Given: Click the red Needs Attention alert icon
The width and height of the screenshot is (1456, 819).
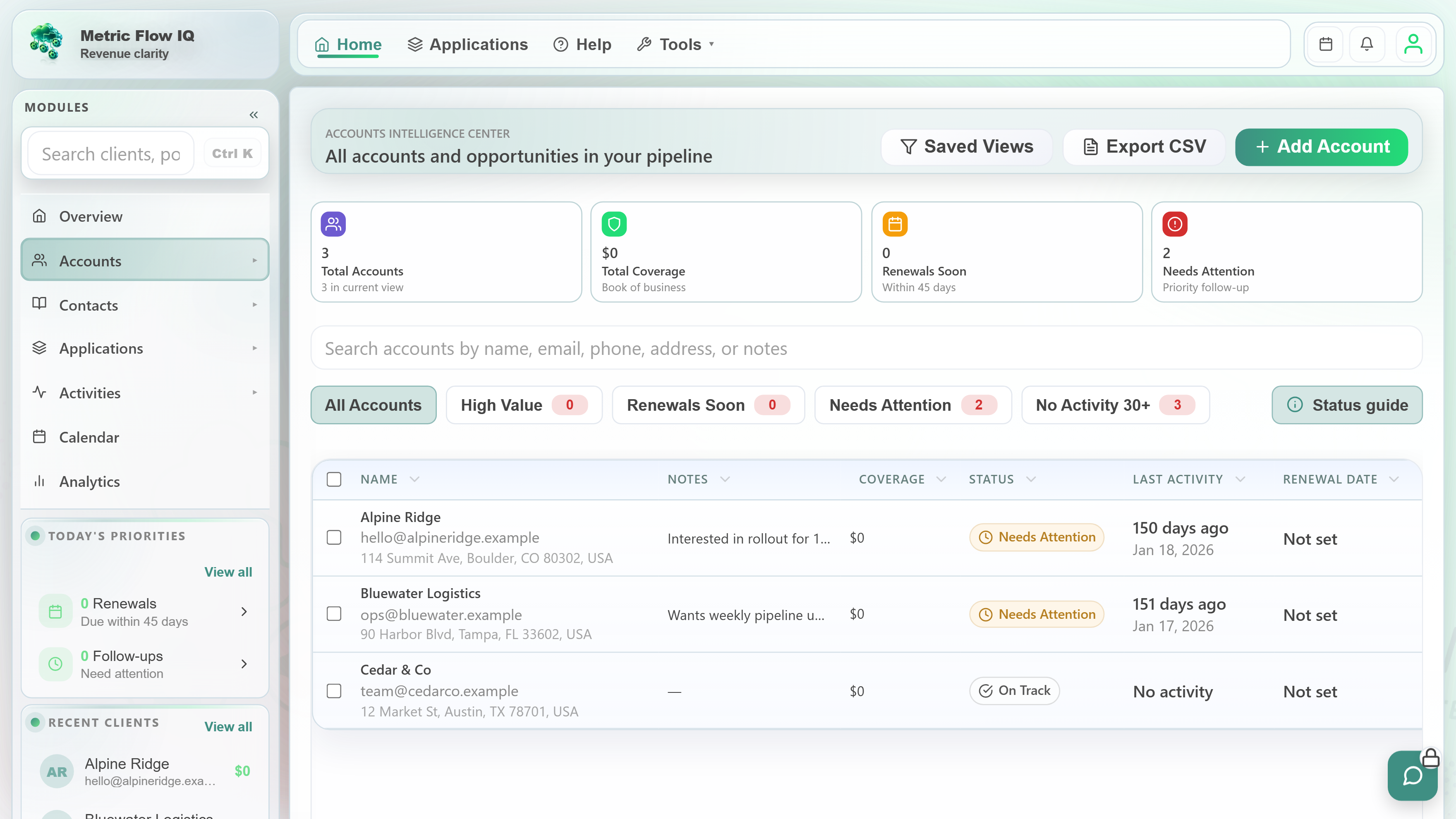Looking at the screenshot, I should [1175, 224].
